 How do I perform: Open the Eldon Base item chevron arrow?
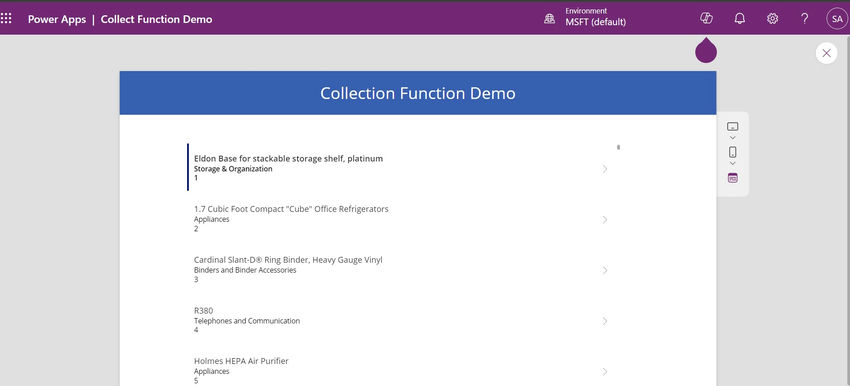(x=605, y=169)
